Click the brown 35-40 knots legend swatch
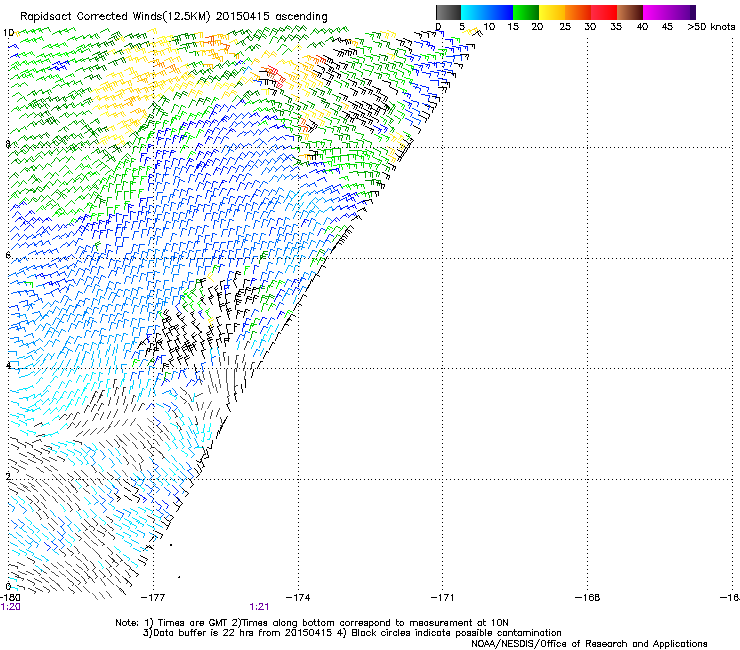 tap(630, 12)
